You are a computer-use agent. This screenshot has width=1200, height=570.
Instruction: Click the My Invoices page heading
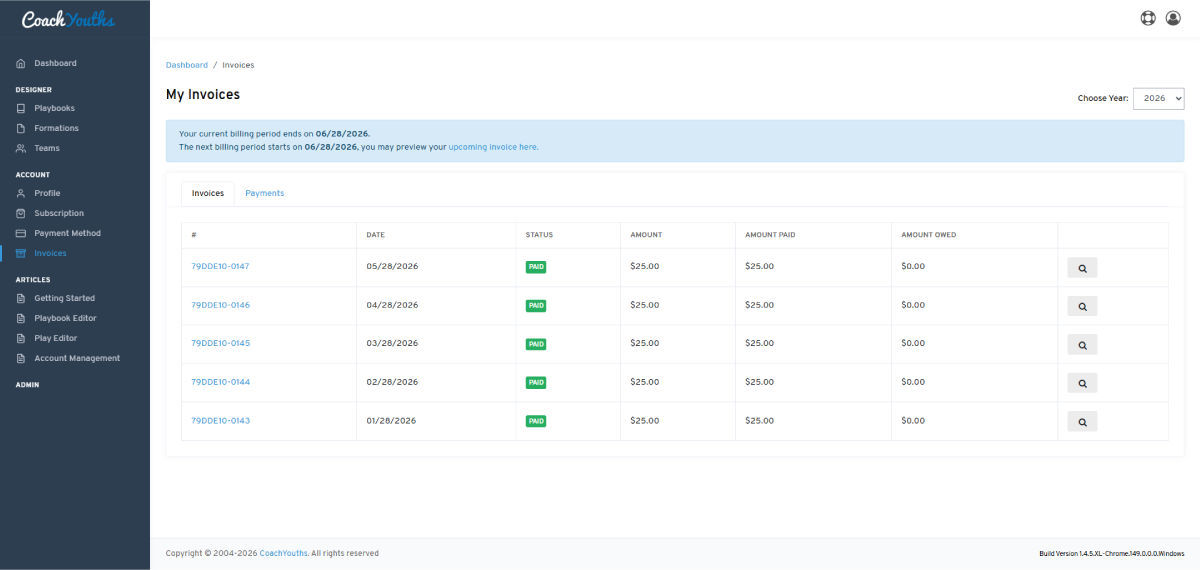click(203, 95)
